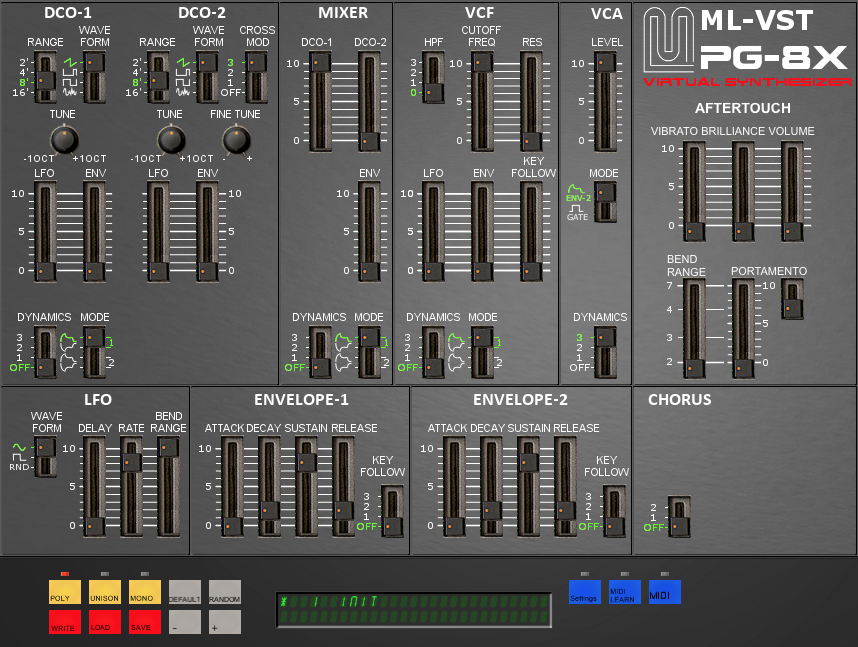
Task: Click the red LOAD button
Action: point(105,622)
